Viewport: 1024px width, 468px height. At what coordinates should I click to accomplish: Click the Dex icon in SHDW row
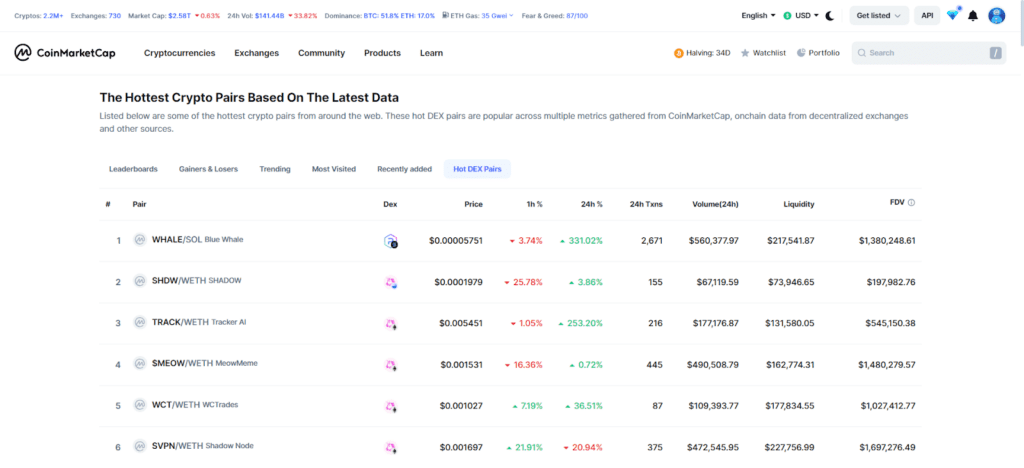[x=391, y=283]
